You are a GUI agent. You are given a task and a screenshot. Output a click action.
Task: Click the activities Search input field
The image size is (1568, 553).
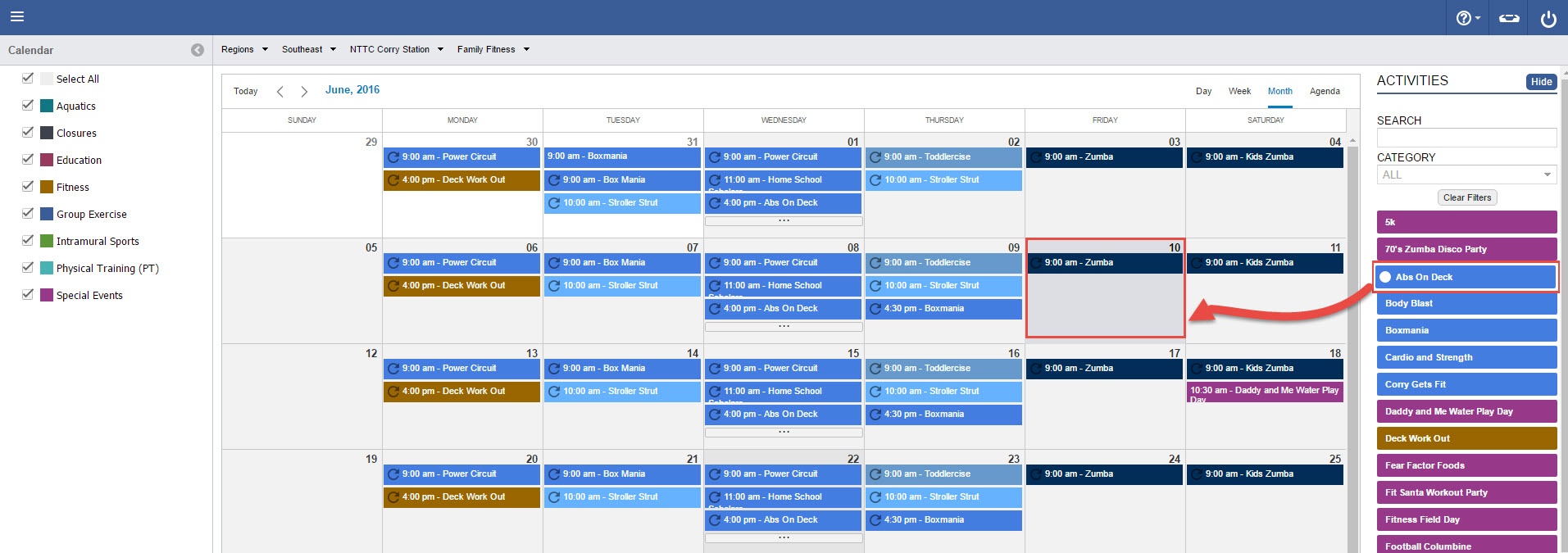1466,138
